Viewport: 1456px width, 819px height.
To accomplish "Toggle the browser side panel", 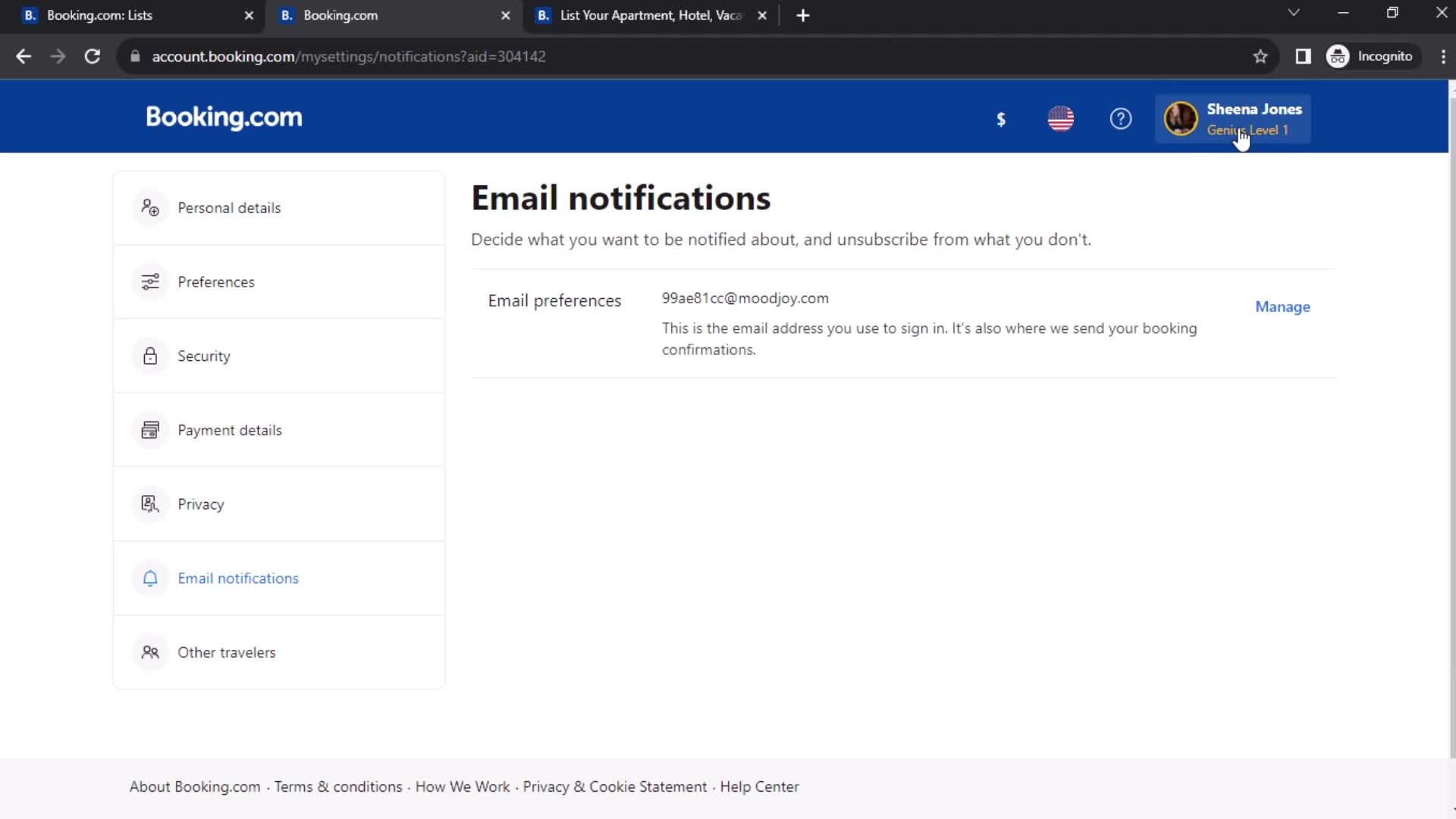I will [x=1303, y=56].
